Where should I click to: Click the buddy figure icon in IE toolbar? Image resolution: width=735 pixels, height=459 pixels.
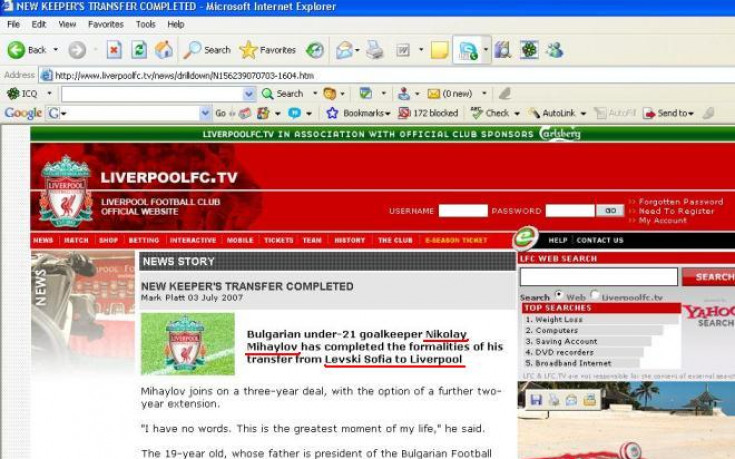[x=555, y=50]
